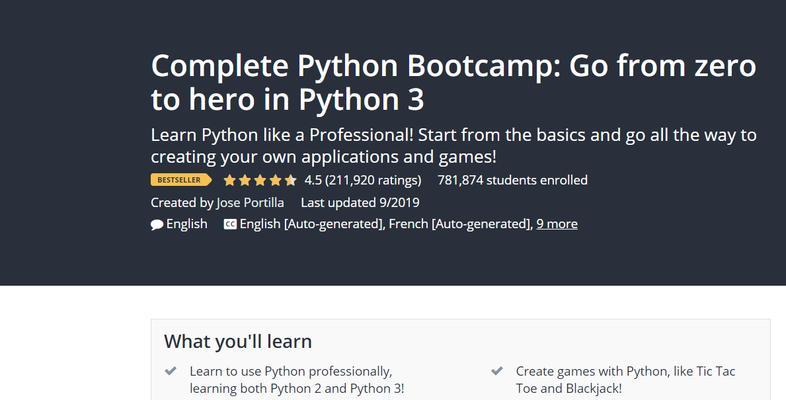Click the 'What you'll learn' heading
786x400 pixels.
[x=238, y=341]
